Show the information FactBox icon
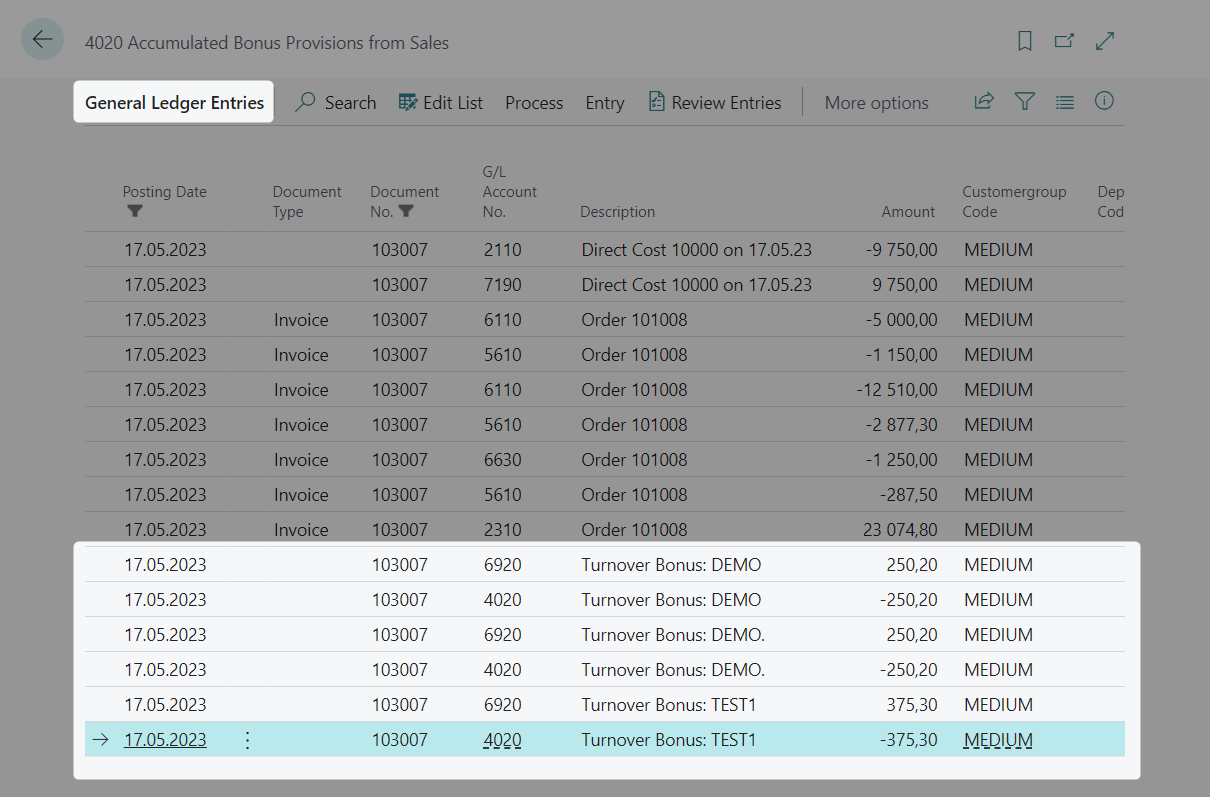Screen dimensions: 1210x797 pyautogui.click(x=1104, y=101)
